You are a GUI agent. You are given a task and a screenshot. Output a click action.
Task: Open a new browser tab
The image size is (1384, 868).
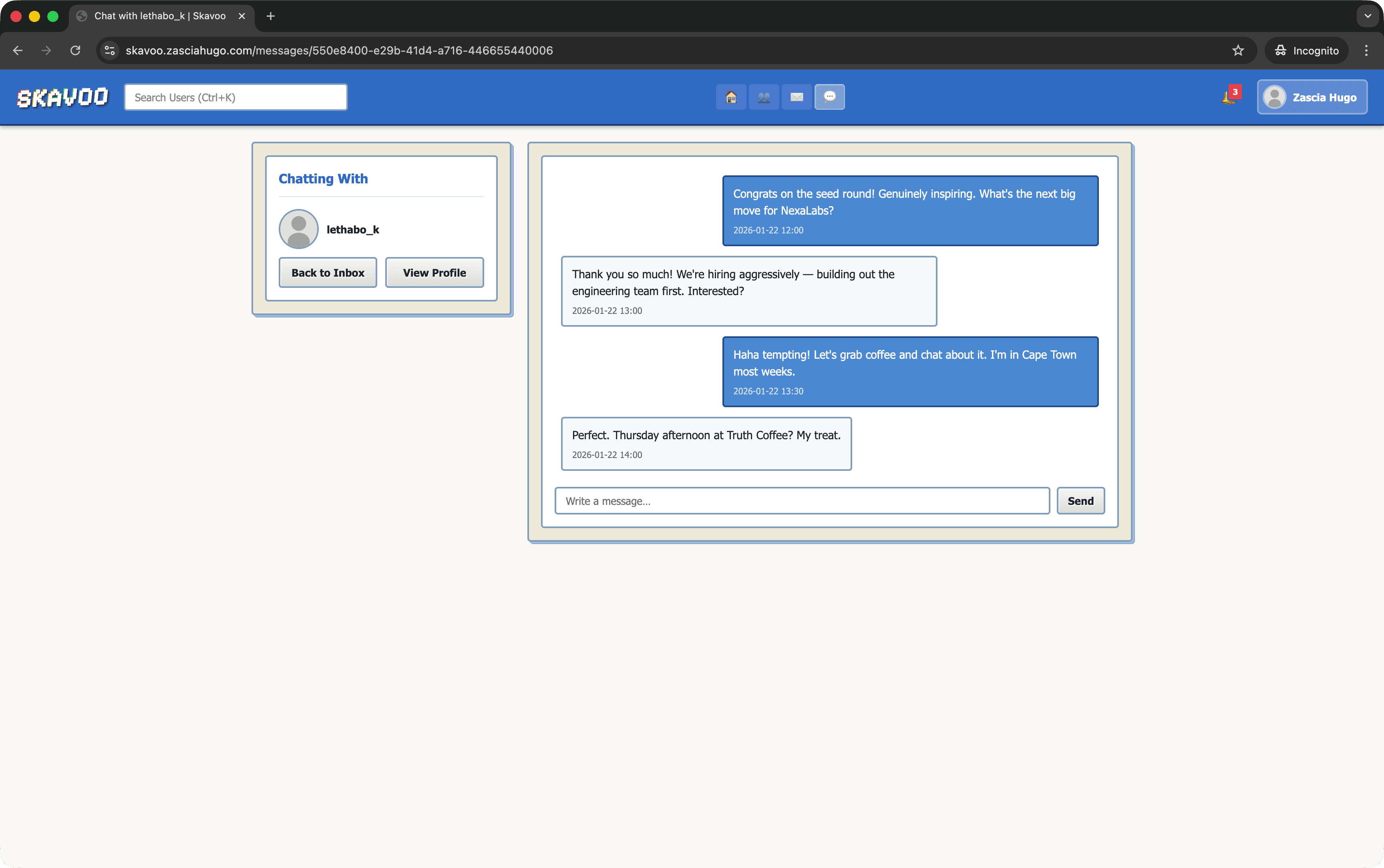(271, 16)
